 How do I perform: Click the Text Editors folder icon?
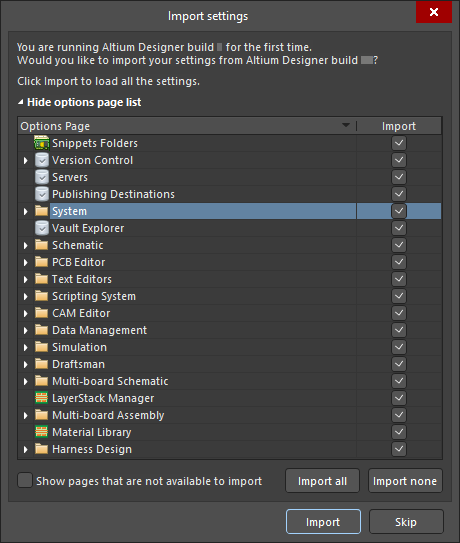point(42,279)
